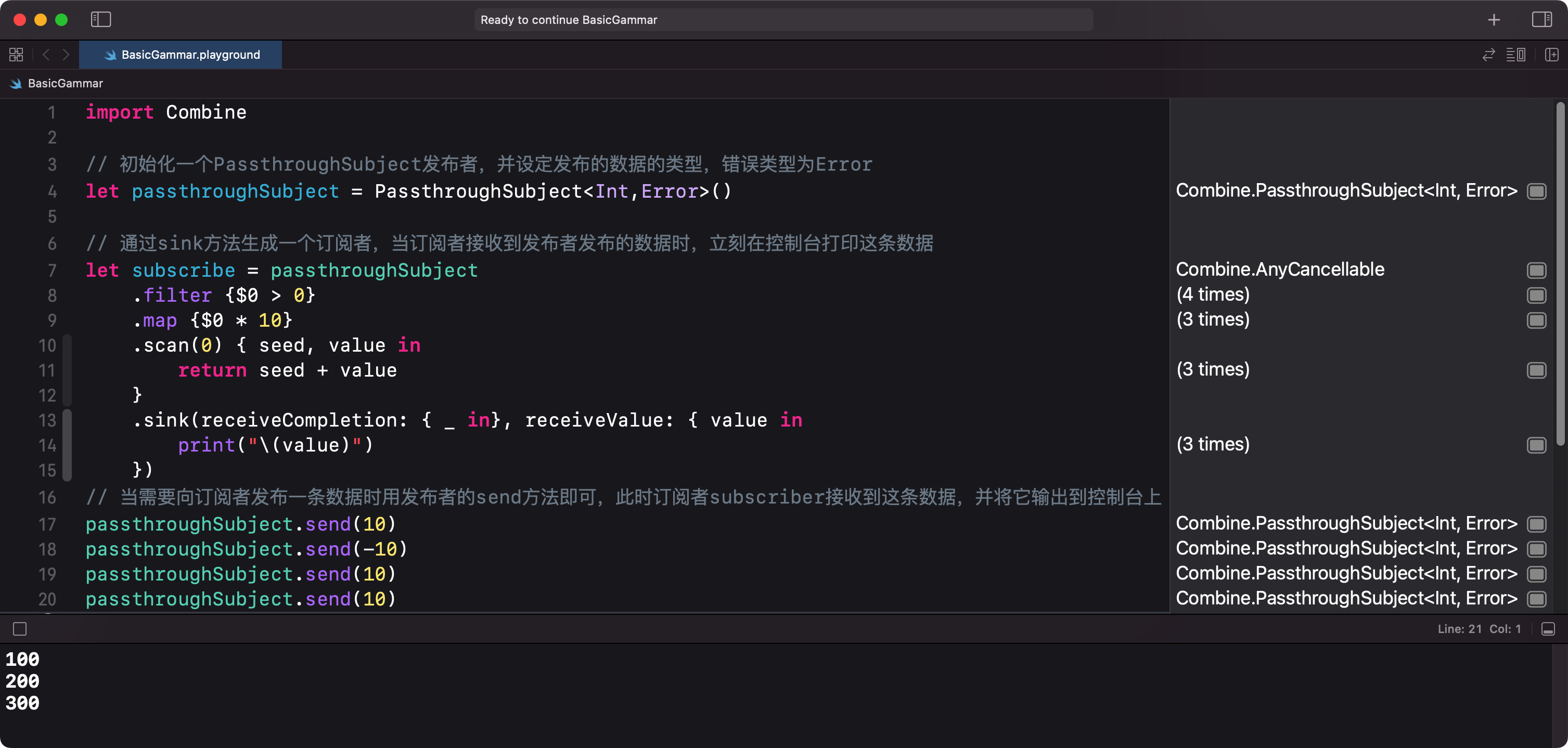Click console output 300
Viewport: 1568px width, 748px height.
tap(22, 704)
